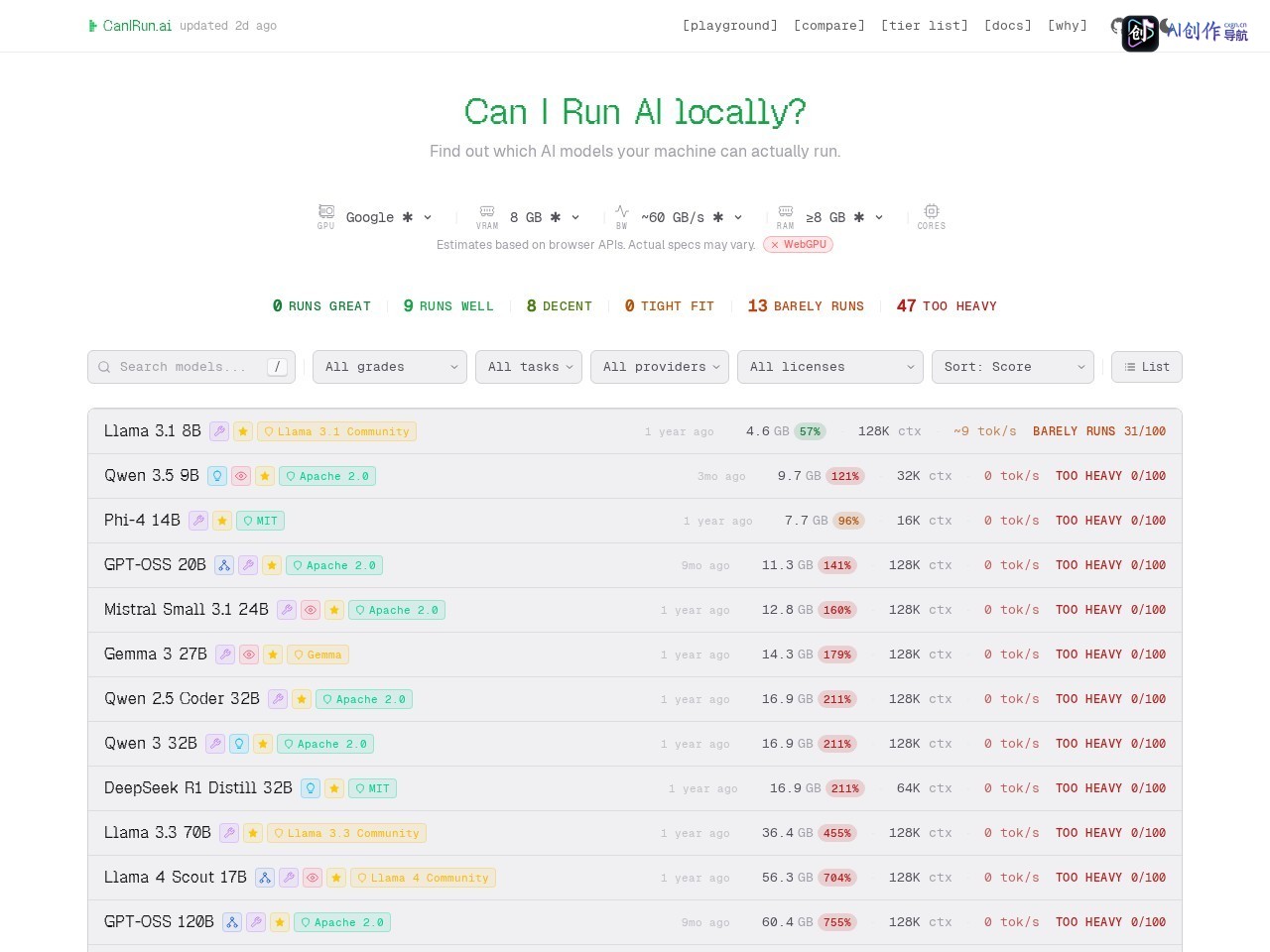Toggle the List view button

[1147, 367]
